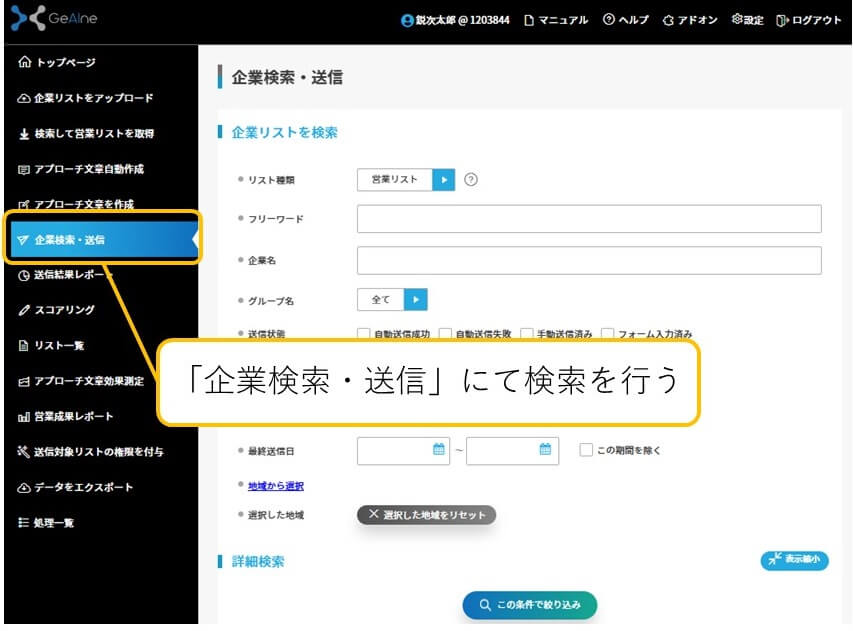Collapse detail search with 表示縮小 button
This screenshot has width=853, height=631.
pyautogui.click(x=794, y=561)
